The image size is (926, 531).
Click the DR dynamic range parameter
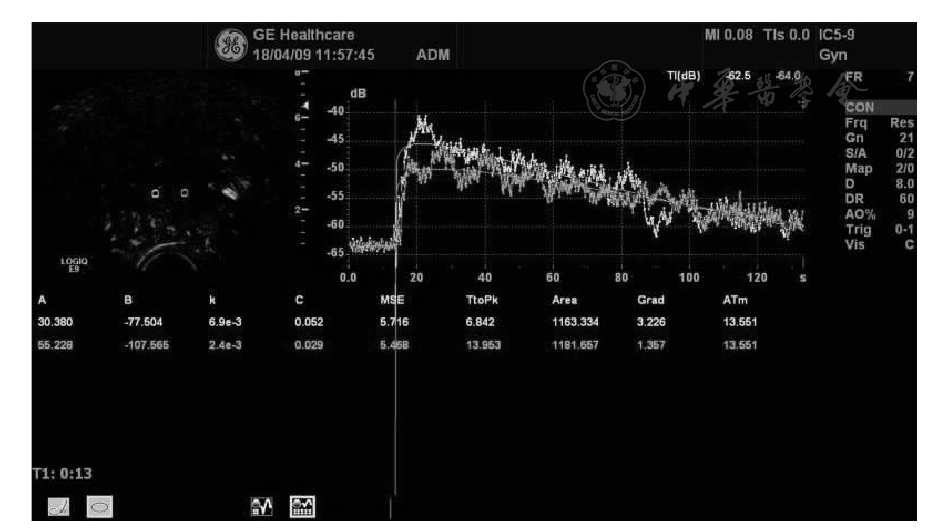[x=853, y=199]
